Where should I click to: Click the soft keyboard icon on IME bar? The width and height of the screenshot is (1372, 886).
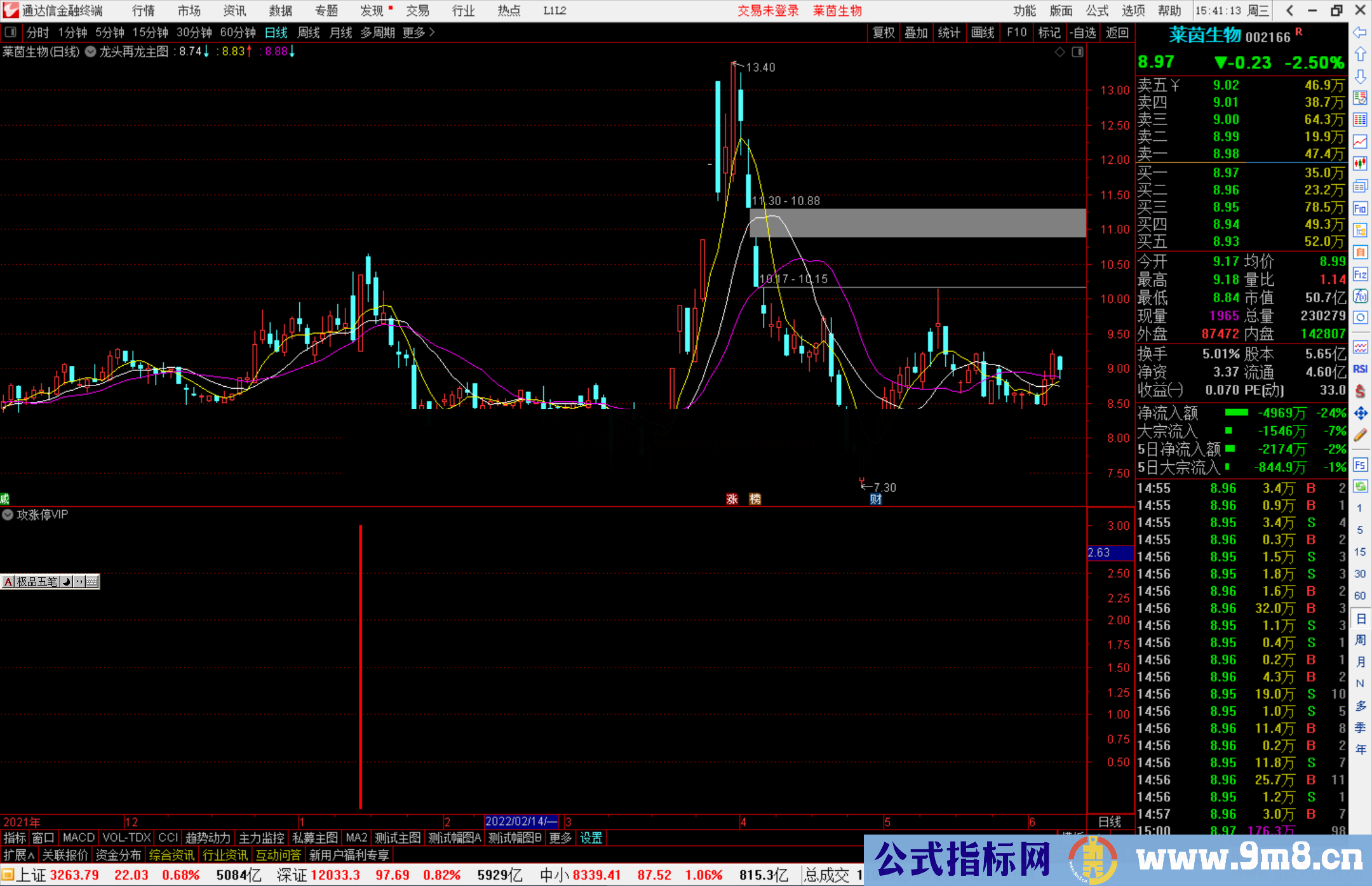coord(92,581)
